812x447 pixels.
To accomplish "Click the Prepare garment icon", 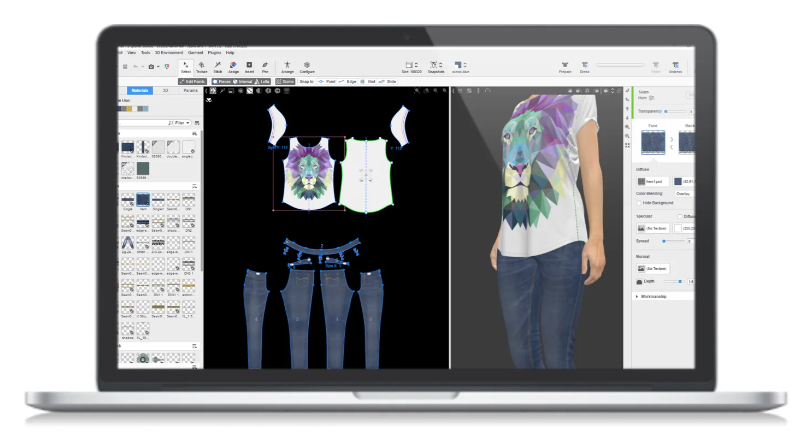I will (565, 66).
